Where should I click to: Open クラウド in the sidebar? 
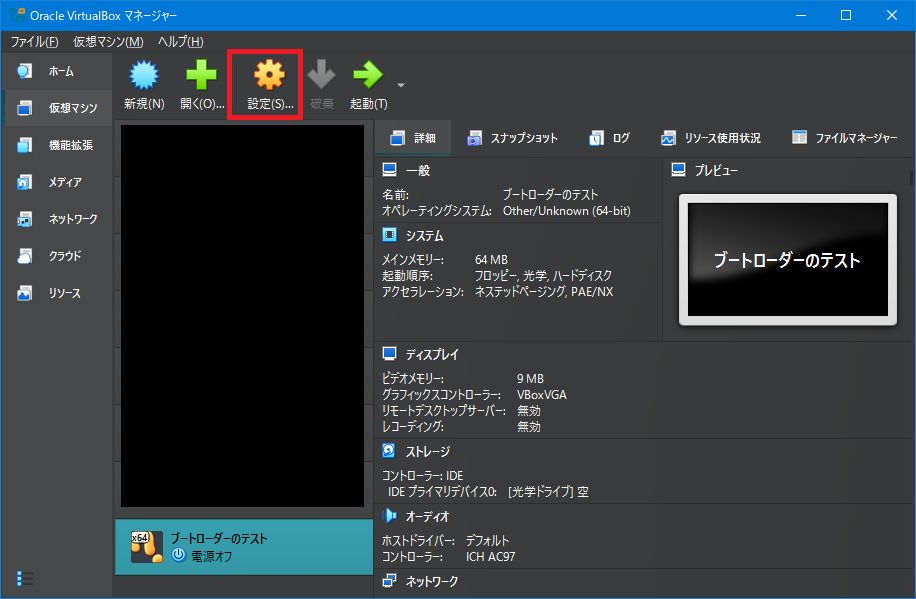tap(56, 256)
